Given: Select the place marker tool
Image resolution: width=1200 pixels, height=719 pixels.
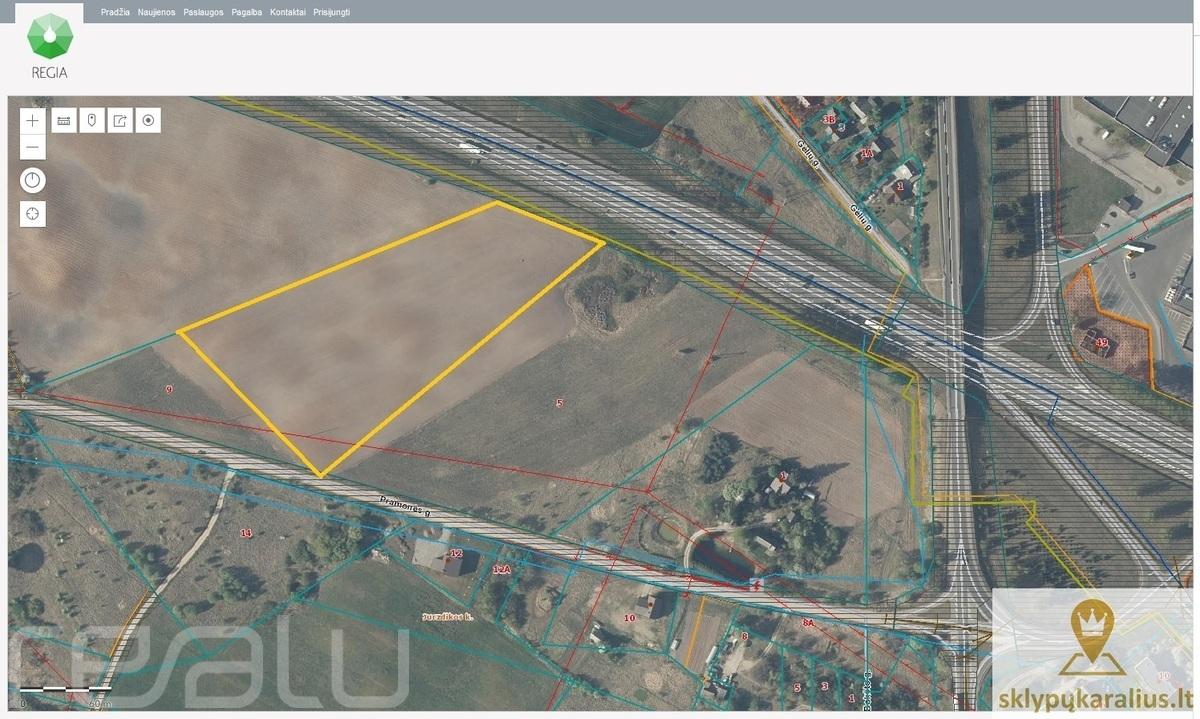Looking at the screenshot, I should [92, 120].
